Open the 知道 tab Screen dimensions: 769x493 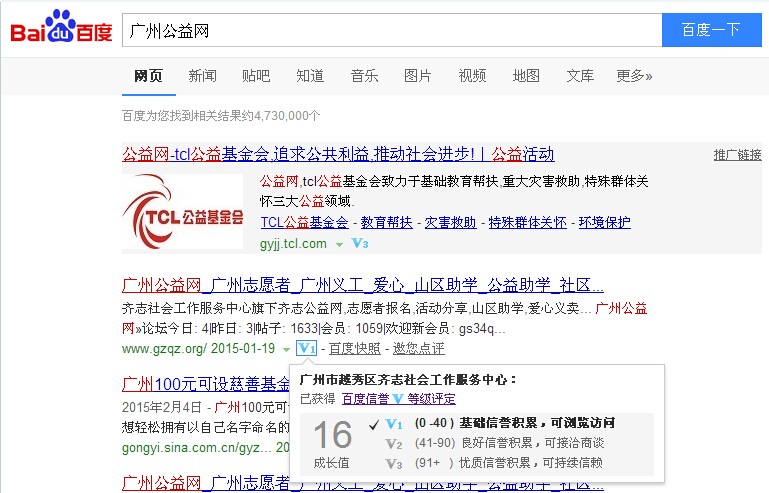click(310, 76)
